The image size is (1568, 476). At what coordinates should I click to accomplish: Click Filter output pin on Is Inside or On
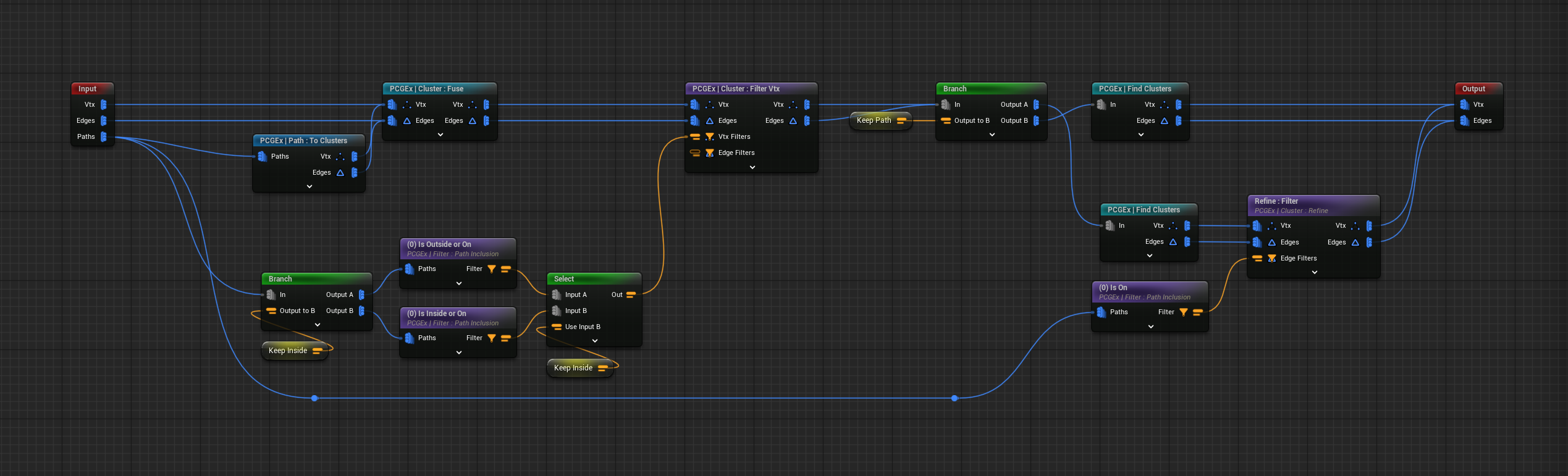506,338
